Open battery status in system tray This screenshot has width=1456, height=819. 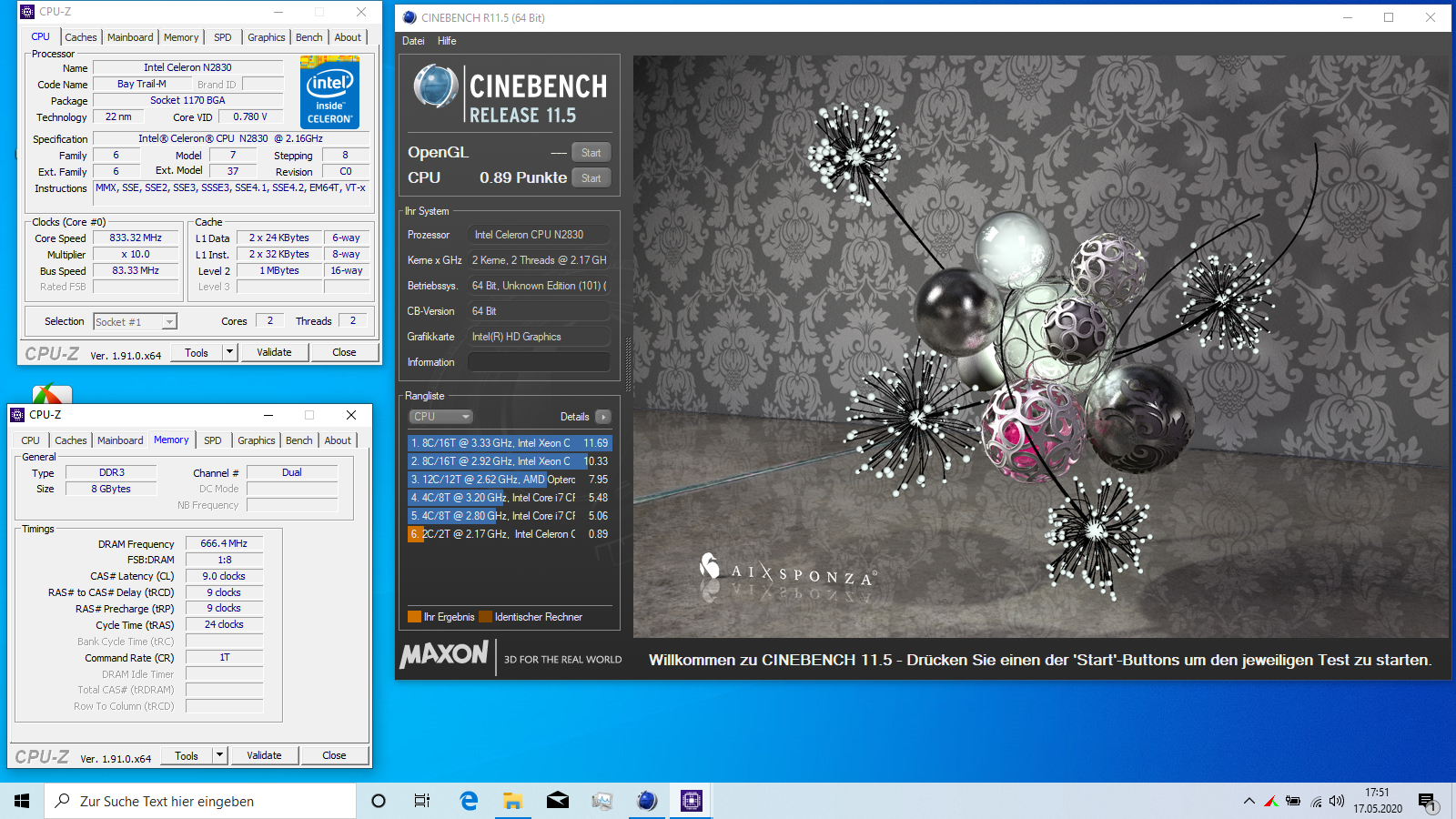1293,801
